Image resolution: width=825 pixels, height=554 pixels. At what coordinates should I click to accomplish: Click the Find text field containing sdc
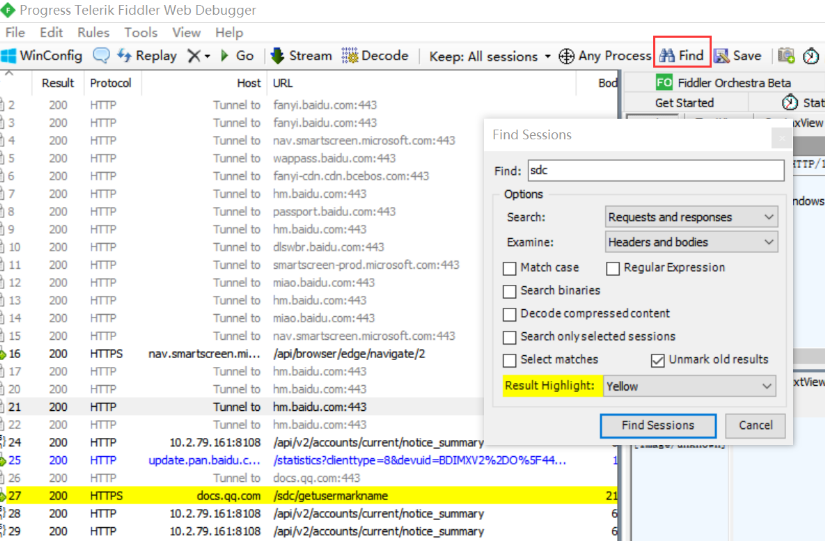pyautogui.click(x=656, y=170)
